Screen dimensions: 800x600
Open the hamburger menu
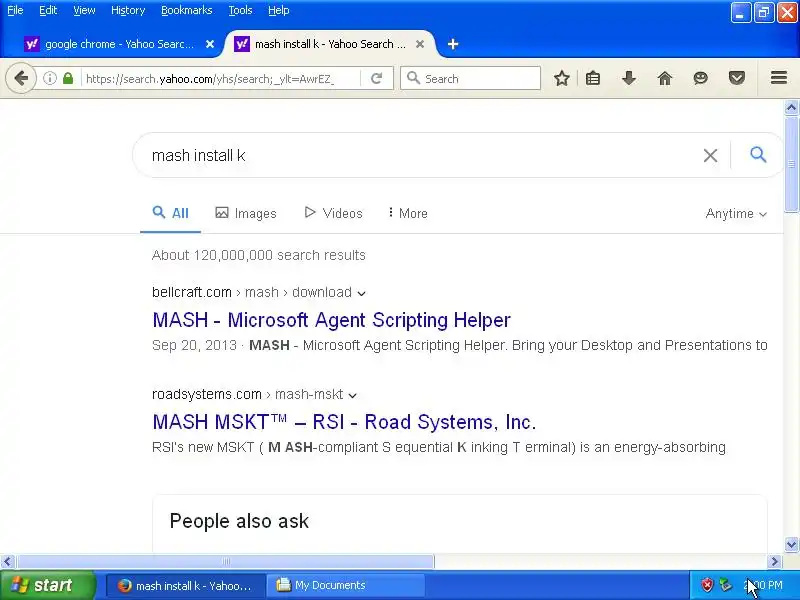tap(779, 78)
